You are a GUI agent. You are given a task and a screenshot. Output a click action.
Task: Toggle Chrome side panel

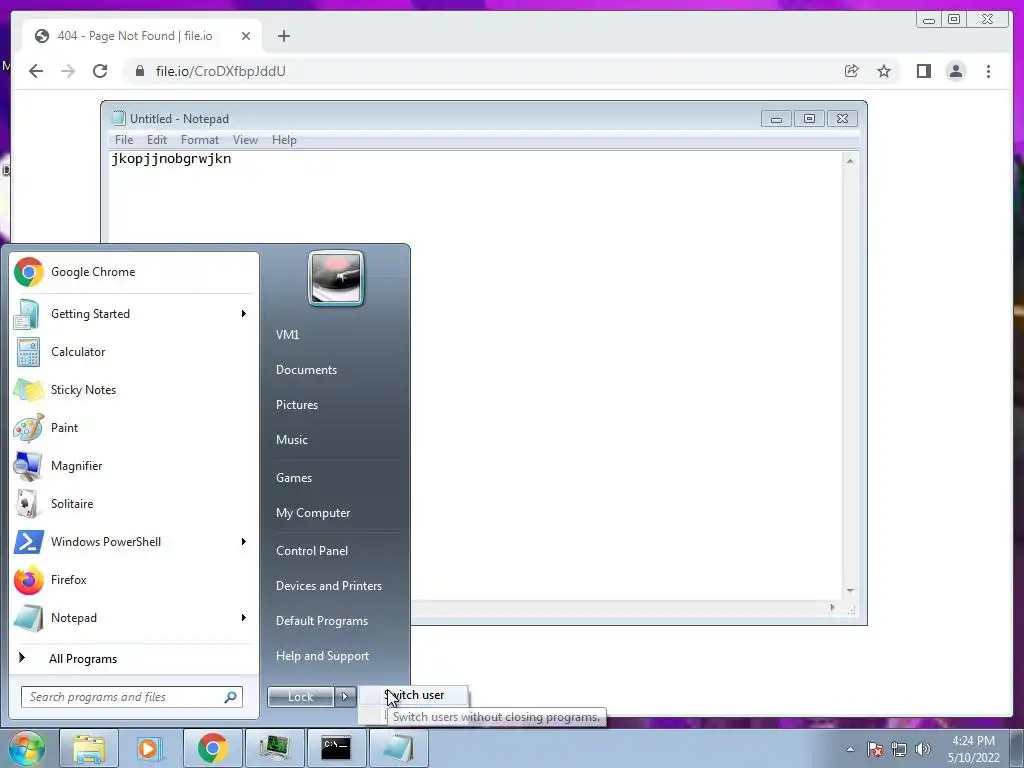pos(923,71)
